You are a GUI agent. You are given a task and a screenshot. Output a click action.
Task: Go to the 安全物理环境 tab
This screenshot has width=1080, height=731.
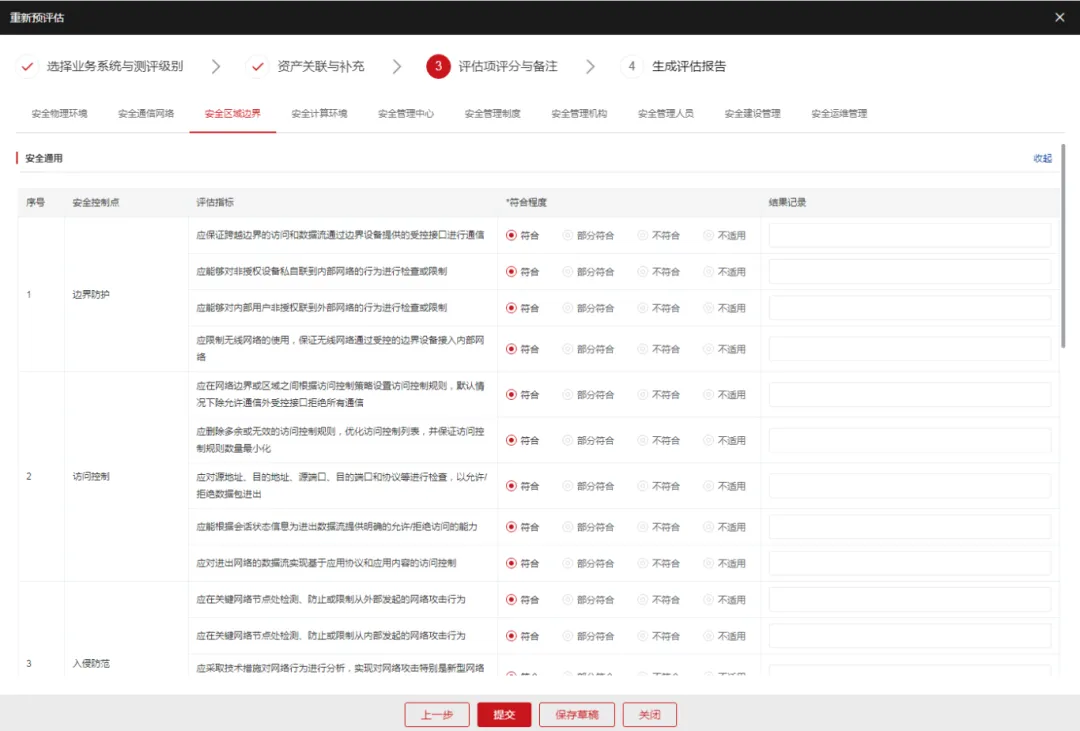59,114
